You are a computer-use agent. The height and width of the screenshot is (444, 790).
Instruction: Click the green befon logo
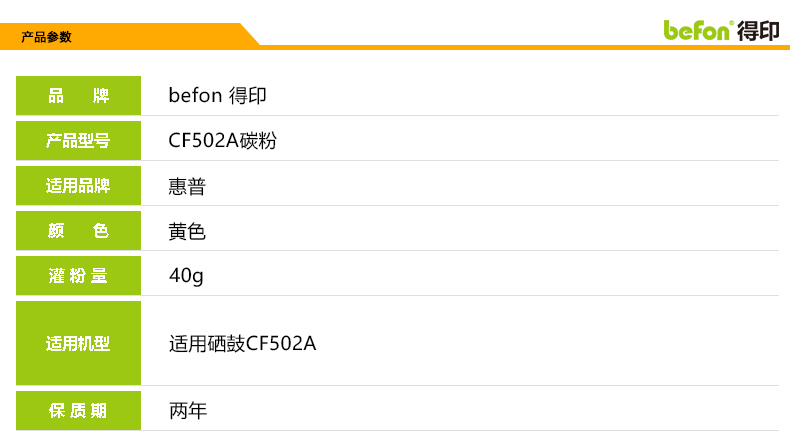[698, 30]
